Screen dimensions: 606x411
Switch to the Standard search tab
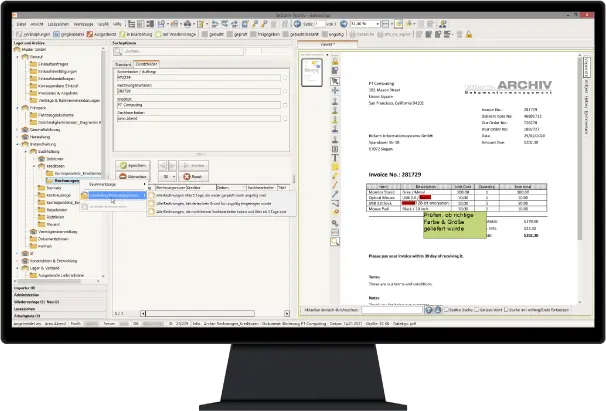123,65
